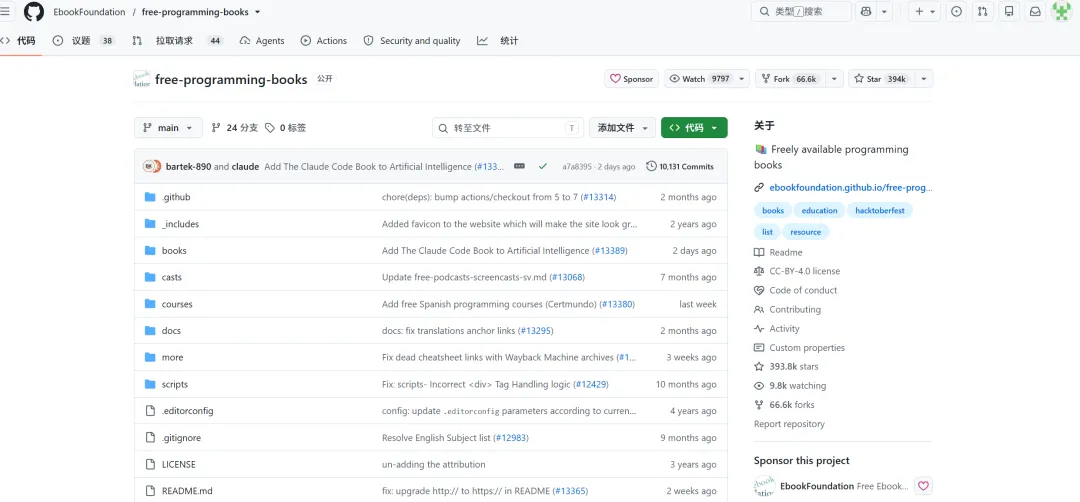Click the heart icon beside EbookFoundation sponsor
1080x502 pixels.
point(923,486)
